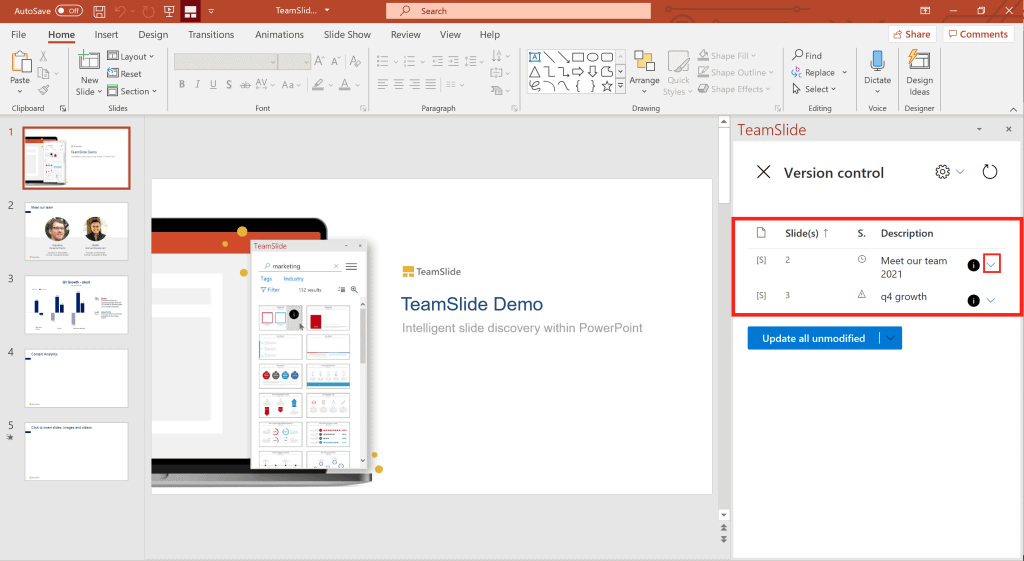Select slide 2 Meet our team thumbnail
This screenshot has height=561, width=1024.
pyautogui.click(x=77, y=231)
